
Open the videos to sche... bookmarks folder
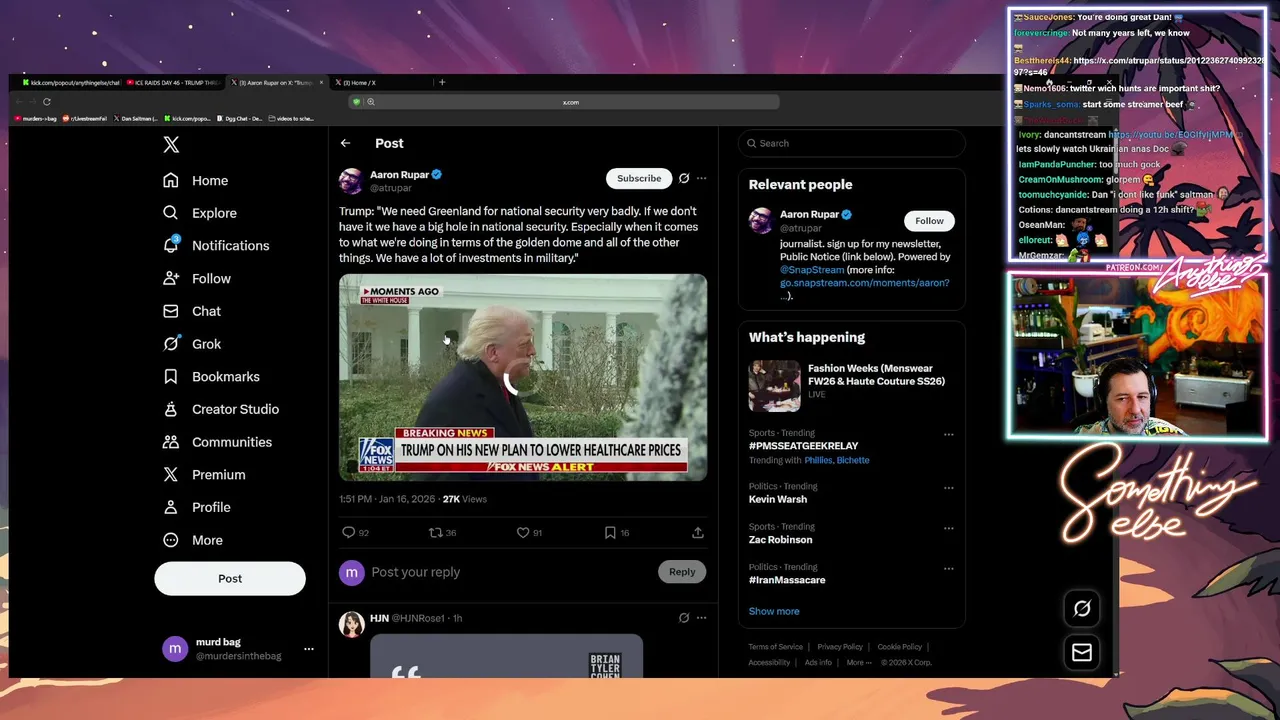pyautogui.click(x=290, y=118)
